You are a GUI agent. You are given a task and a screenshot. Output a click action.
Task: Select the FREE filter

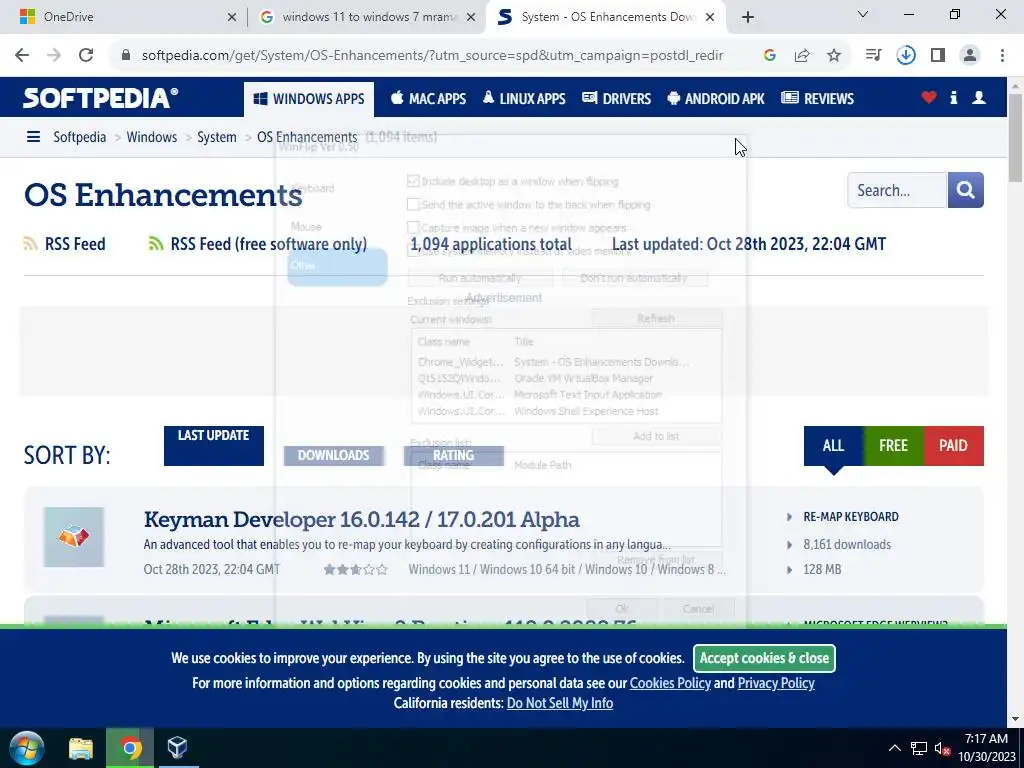[893, 446]
